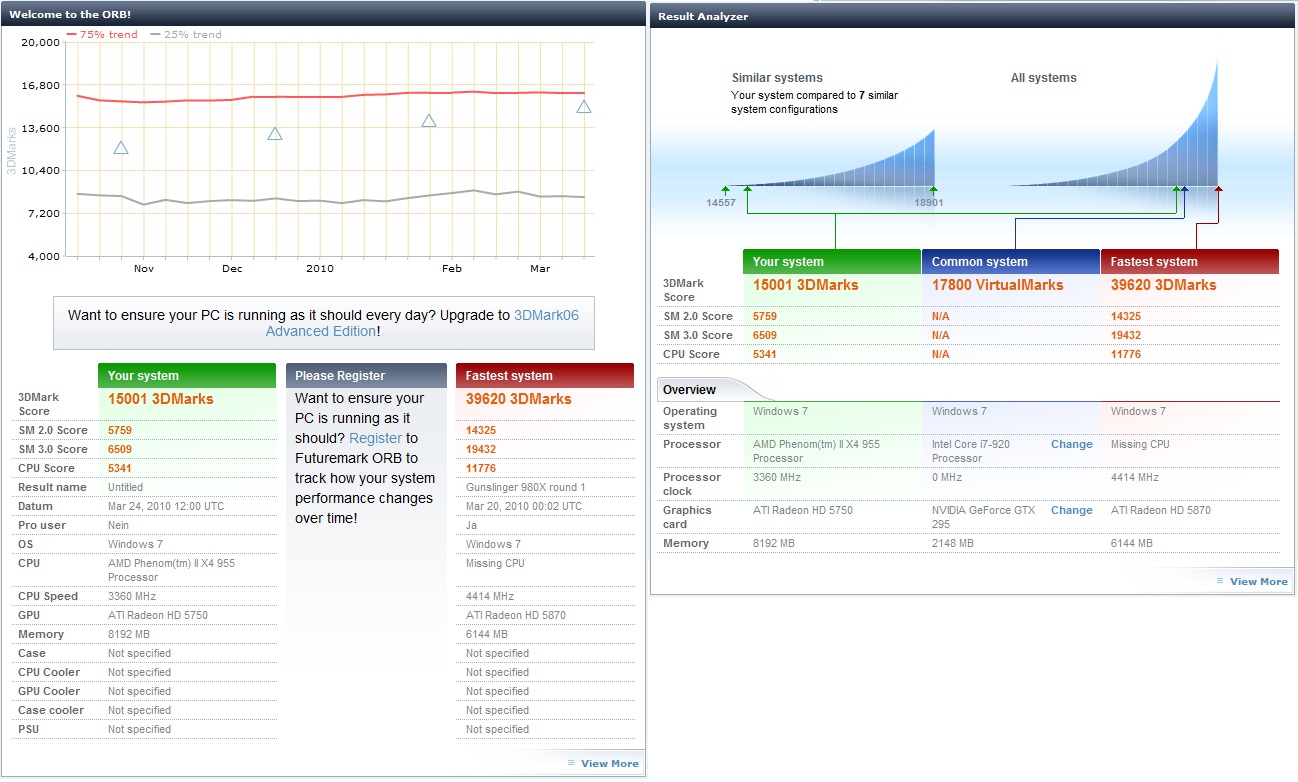Click the Pro user value Nein
Image resolution: width=1298 pixels, height=782 pixels.
point(119,525)
